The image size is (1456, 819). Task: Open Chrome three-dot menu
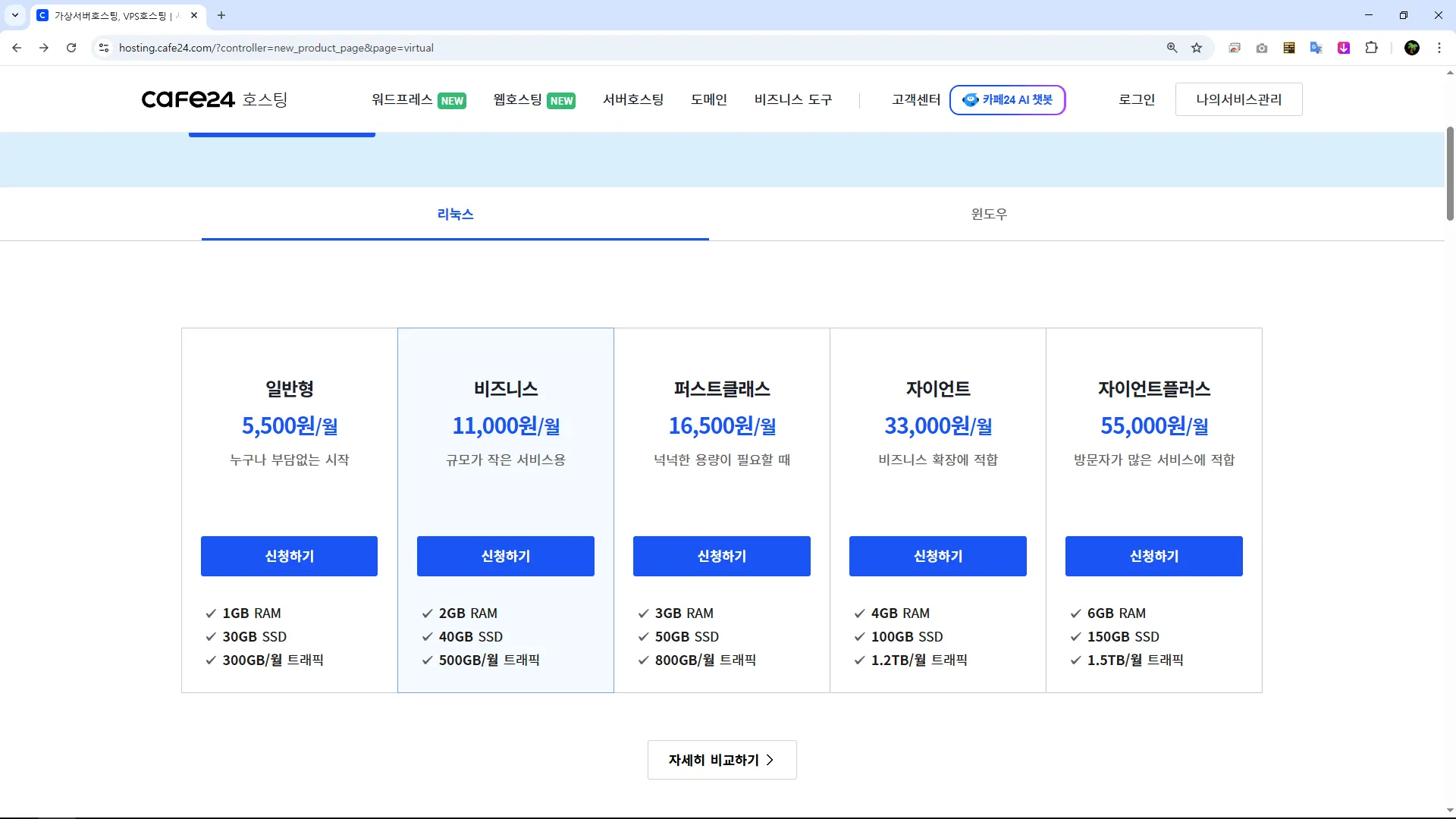pyautogui.click(x=1439, y=48)
